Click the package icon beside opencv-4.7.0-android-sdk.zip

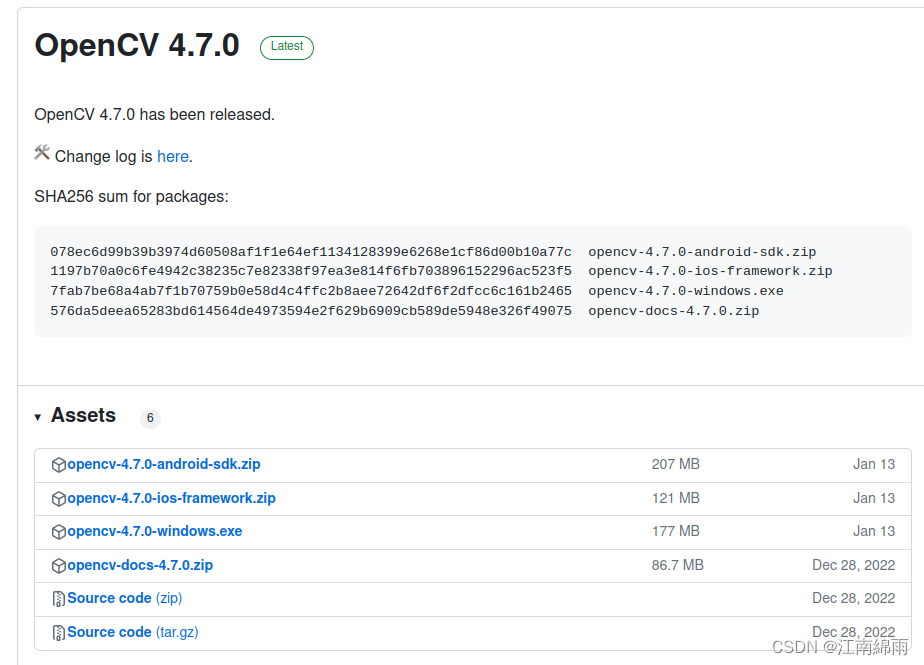(x=58, y=465)
